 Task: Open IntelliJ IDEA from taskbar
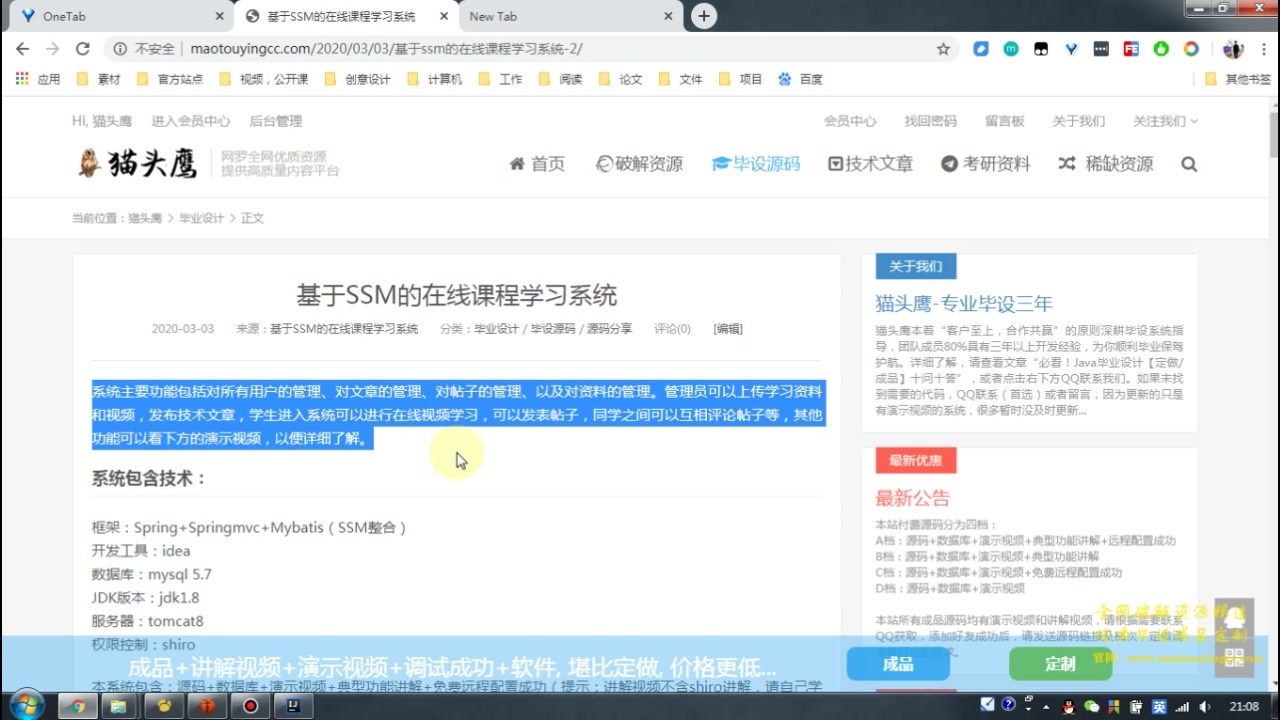click(x=293, y=706)
